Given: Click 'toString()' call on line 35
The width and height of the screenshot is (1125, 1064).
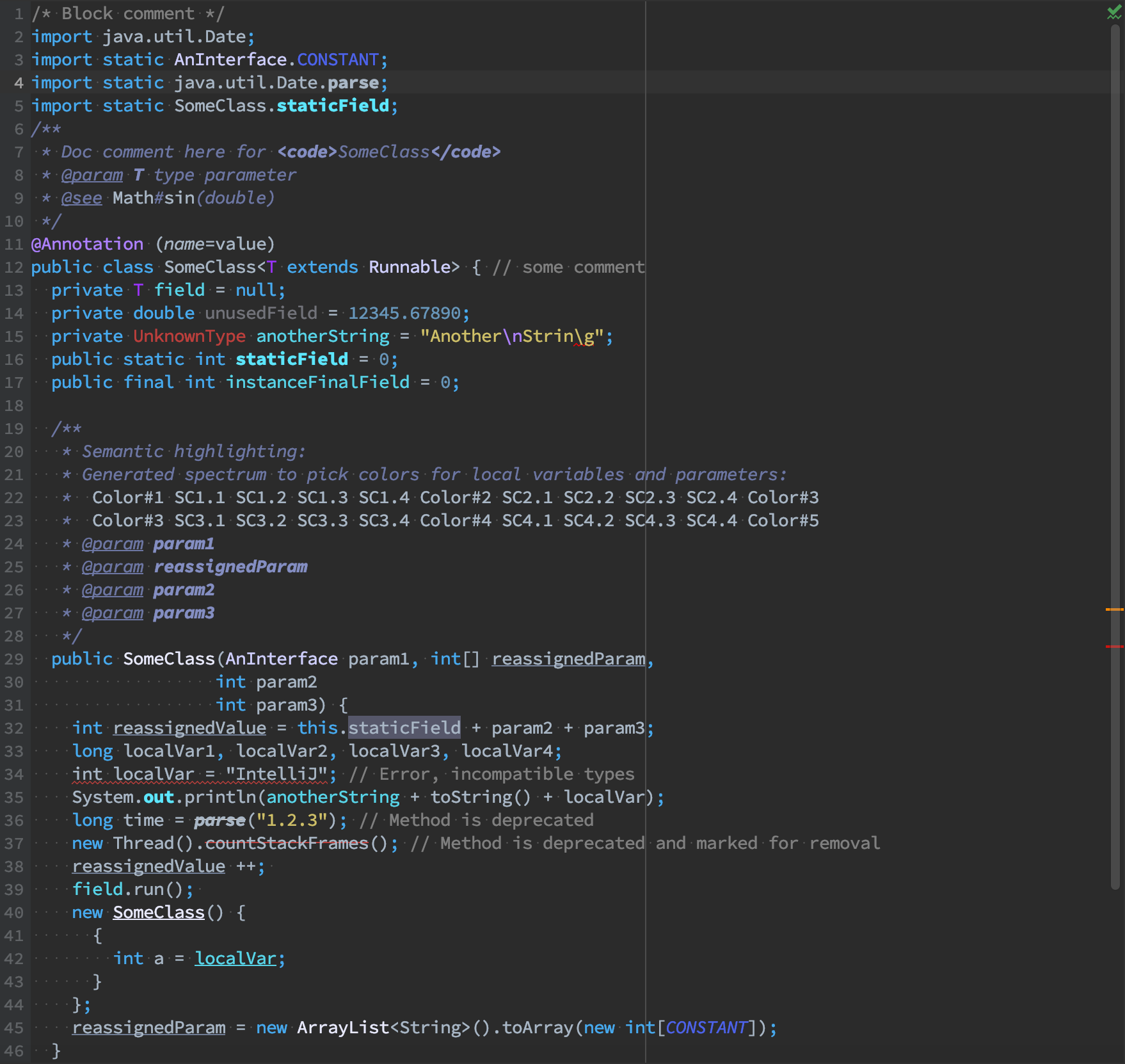Looking at the screenshot, I should click(481, 798).
